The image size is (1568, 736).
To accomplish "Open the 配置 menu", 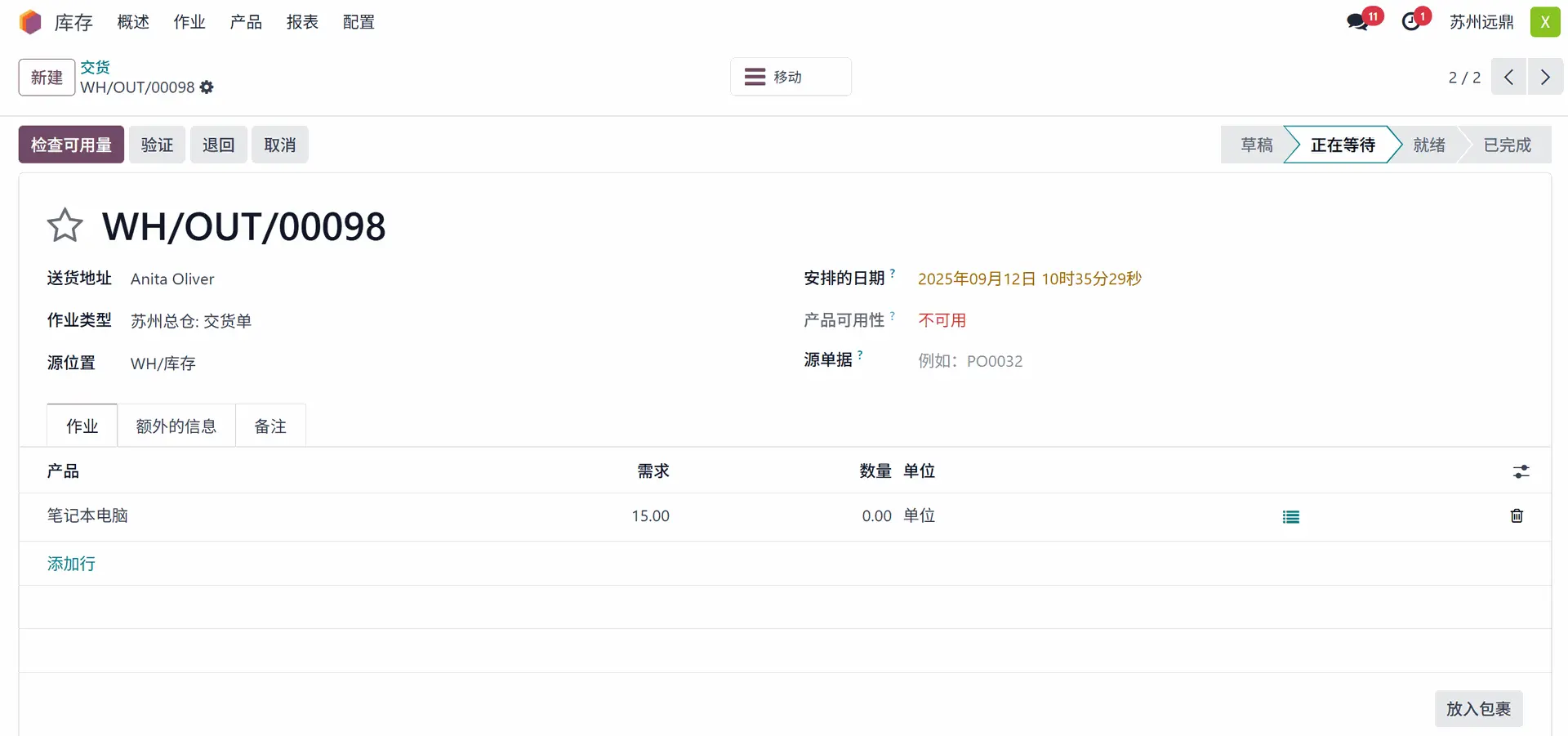I will coord(359,22).
